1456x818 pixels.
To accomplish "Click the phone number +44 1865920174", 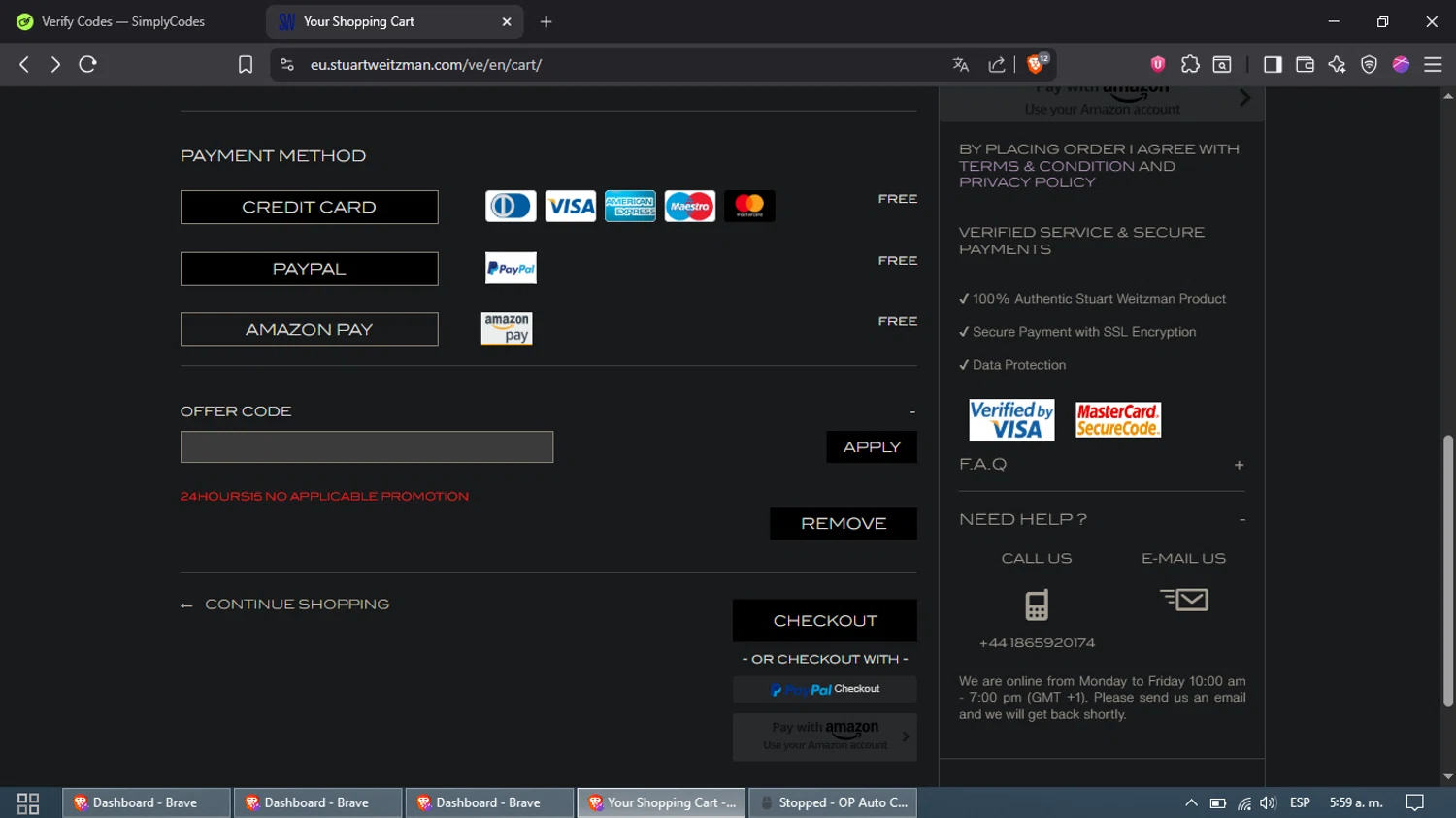I will pyautogui.click(x=1037, y=643).
